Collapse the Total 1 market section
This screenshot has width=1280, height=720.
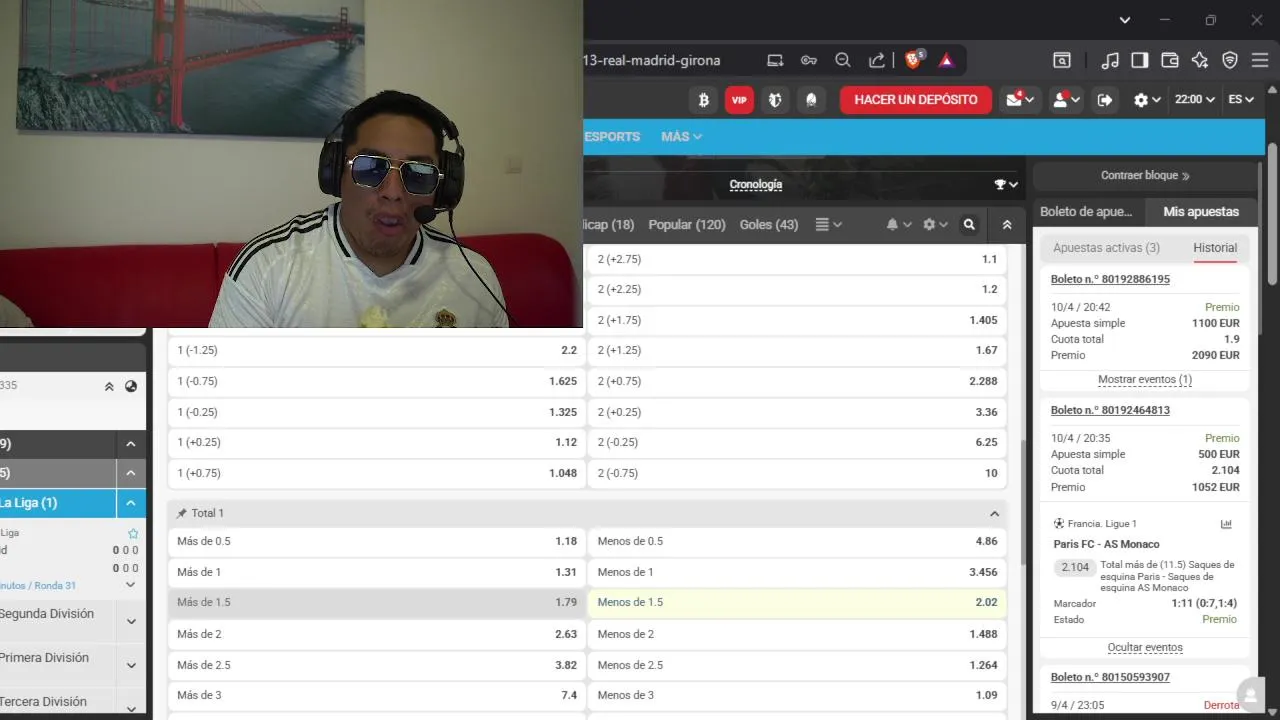[x=994, y=514]
